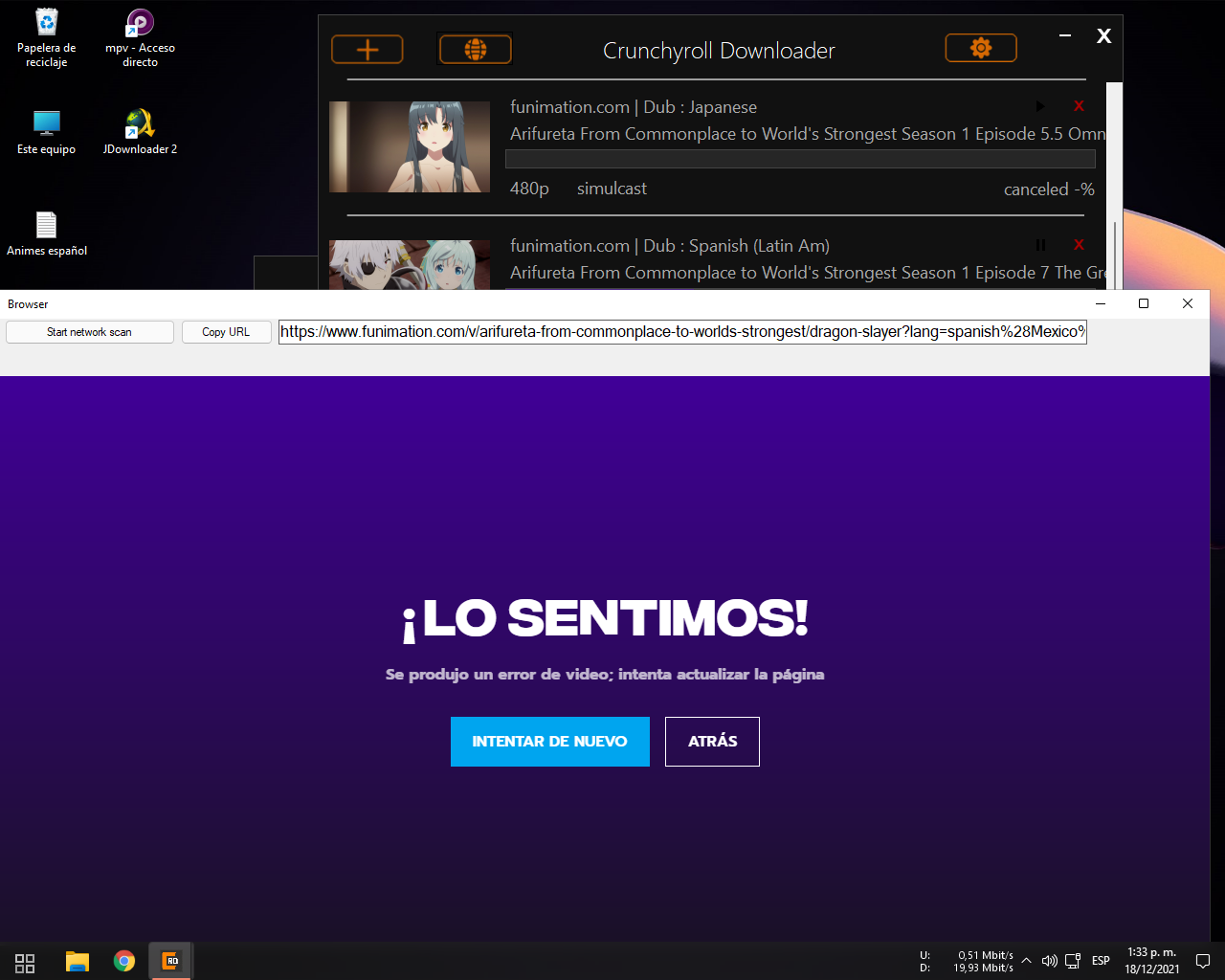Select mpv - Acceso directo desktop shortcut

140,38
